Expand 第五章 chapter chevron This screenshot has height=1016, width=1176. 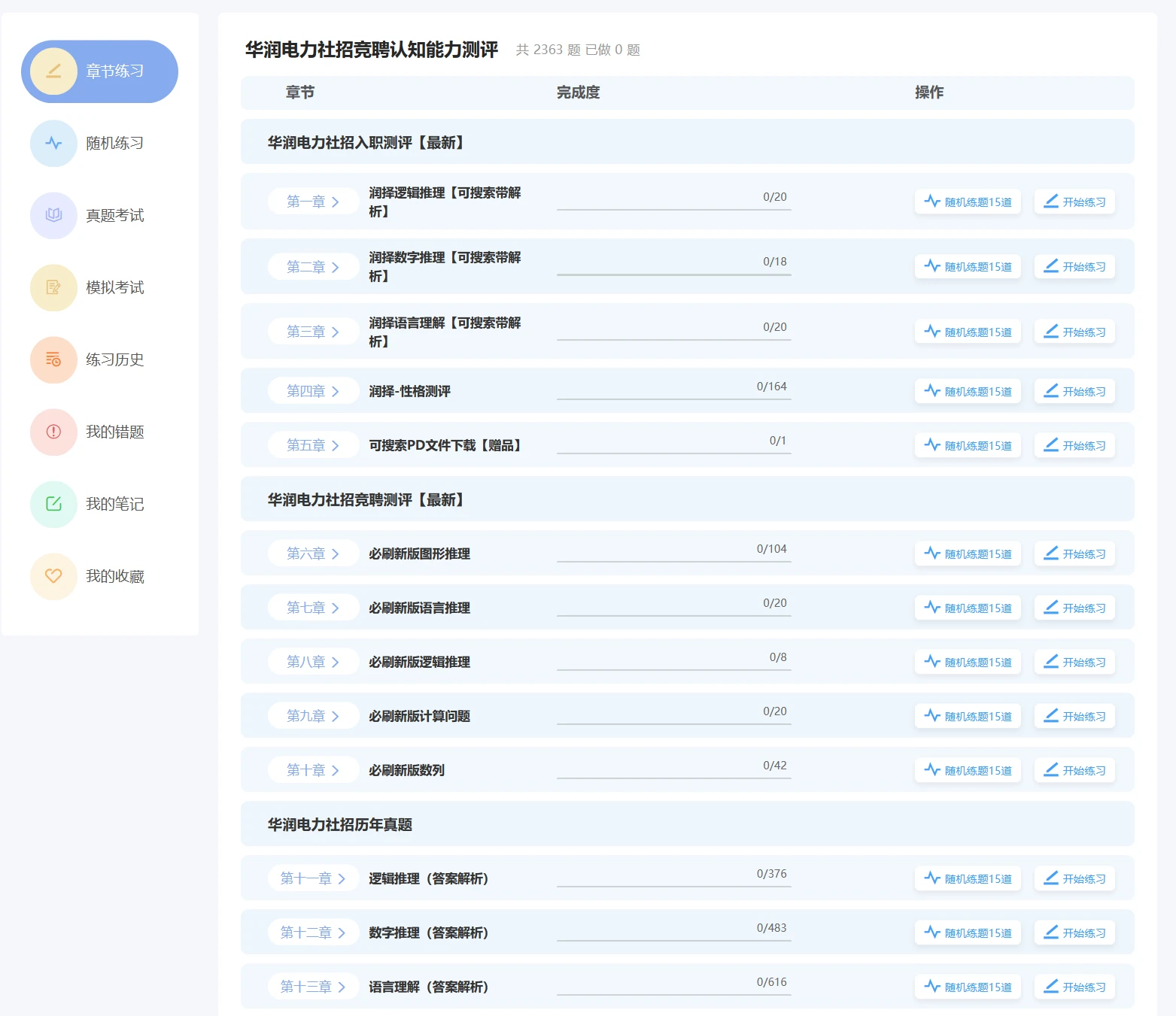[x=335, y=445]
